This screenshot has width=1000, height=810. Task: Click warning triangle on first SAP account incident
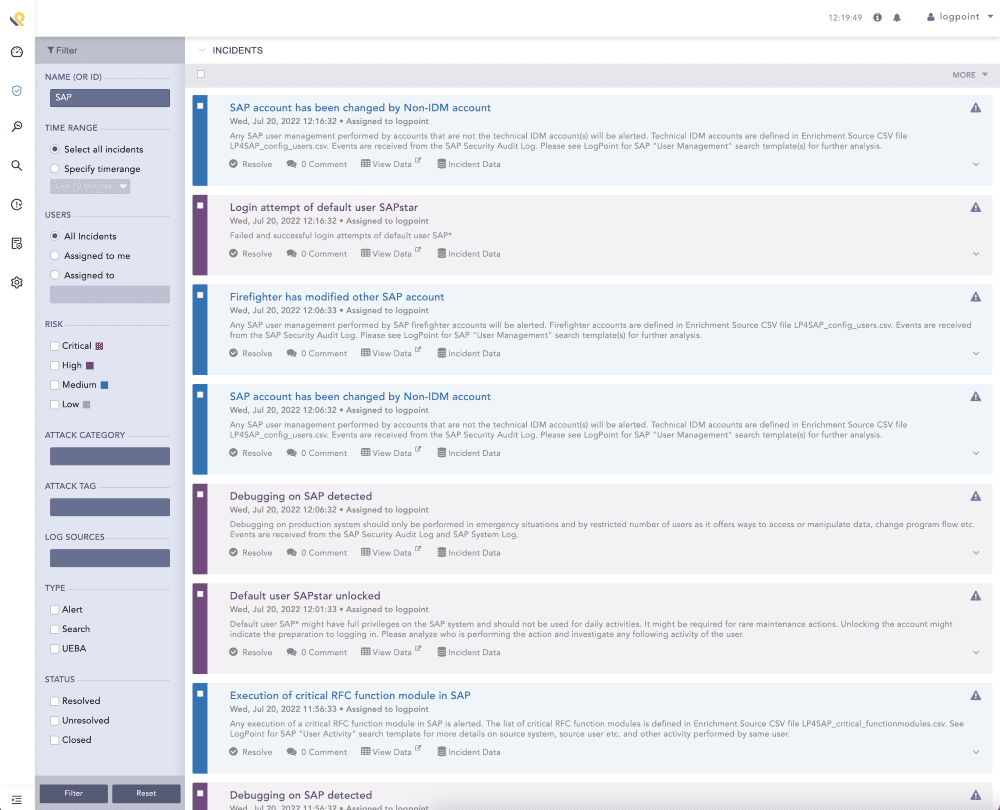pyautogui.click(x=976, y=108)
